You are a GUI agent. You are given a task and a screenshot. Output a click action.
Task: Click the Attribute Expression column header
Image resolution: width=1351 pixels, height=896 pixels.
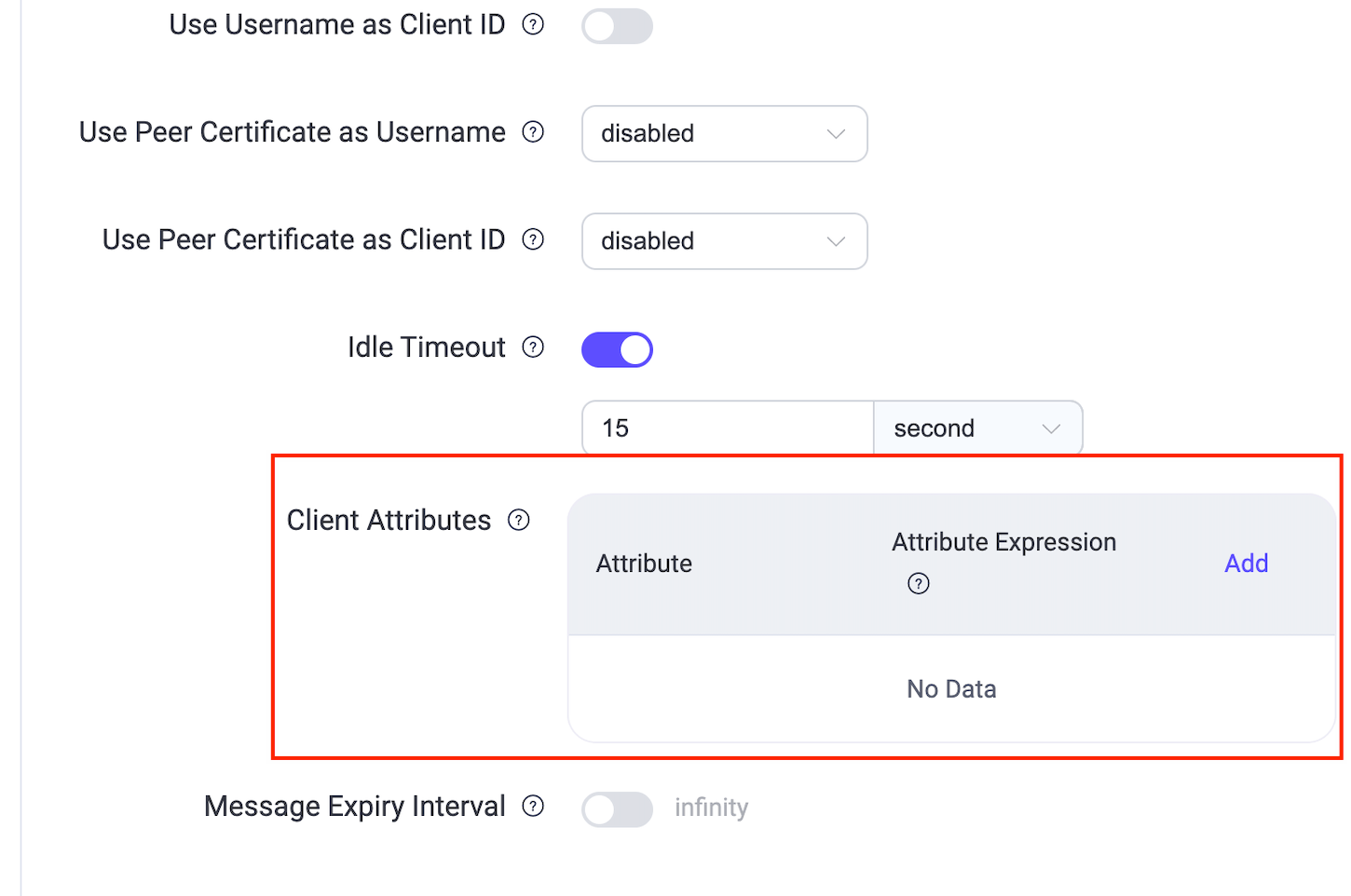pos(1003,542)
